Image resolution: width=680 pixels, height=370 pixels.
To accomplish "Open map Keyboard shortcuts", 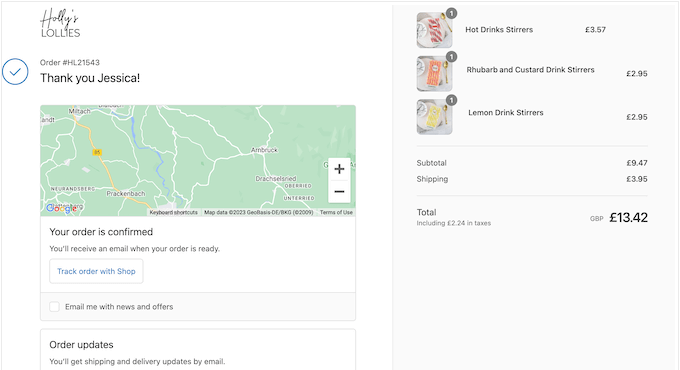I will pyautogui.click(x=173, y=213).
